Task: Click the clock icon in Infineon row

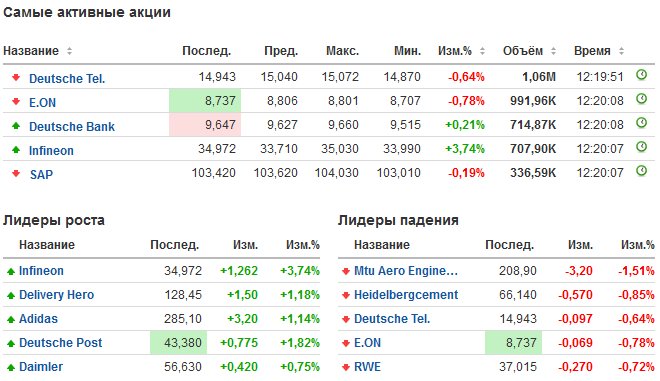Action: click(x=641, y=147)
